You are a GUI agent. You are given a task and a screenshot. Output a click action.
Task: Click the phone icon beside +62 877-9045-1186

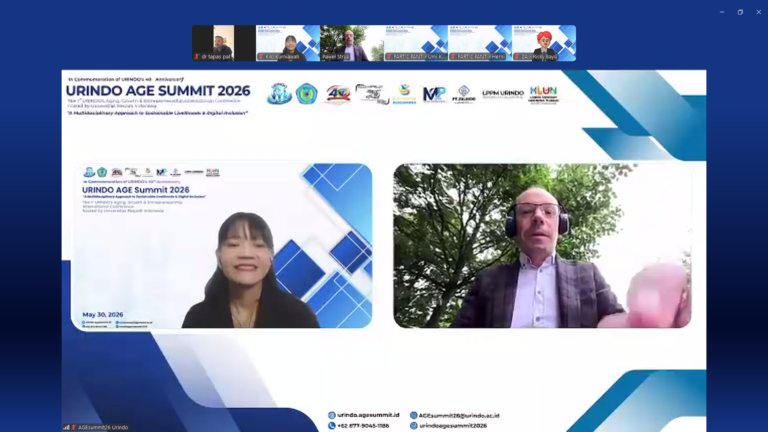pyautogui.click(x=332, y=426)
